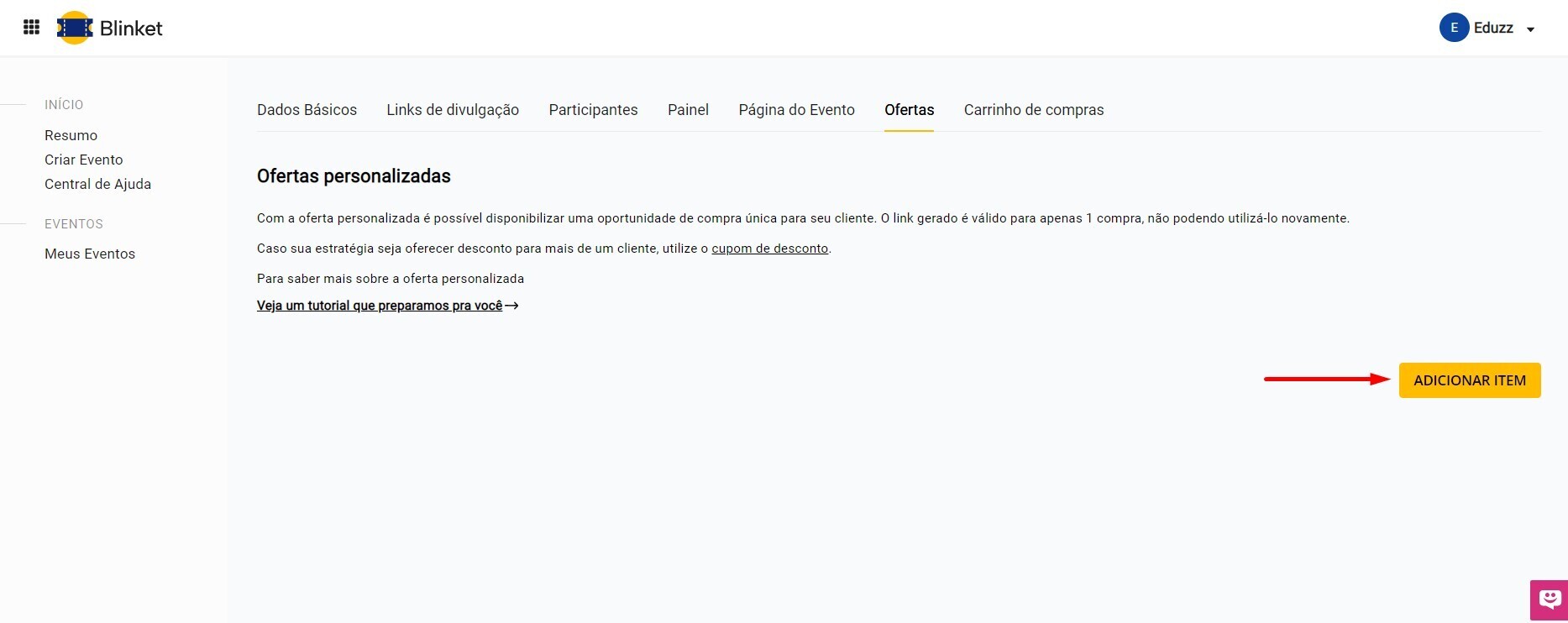Image resolution: width=1568 pixels, height=623 pixels.
Task: Click the Blinket logo icon
Action: coord(75,28)
